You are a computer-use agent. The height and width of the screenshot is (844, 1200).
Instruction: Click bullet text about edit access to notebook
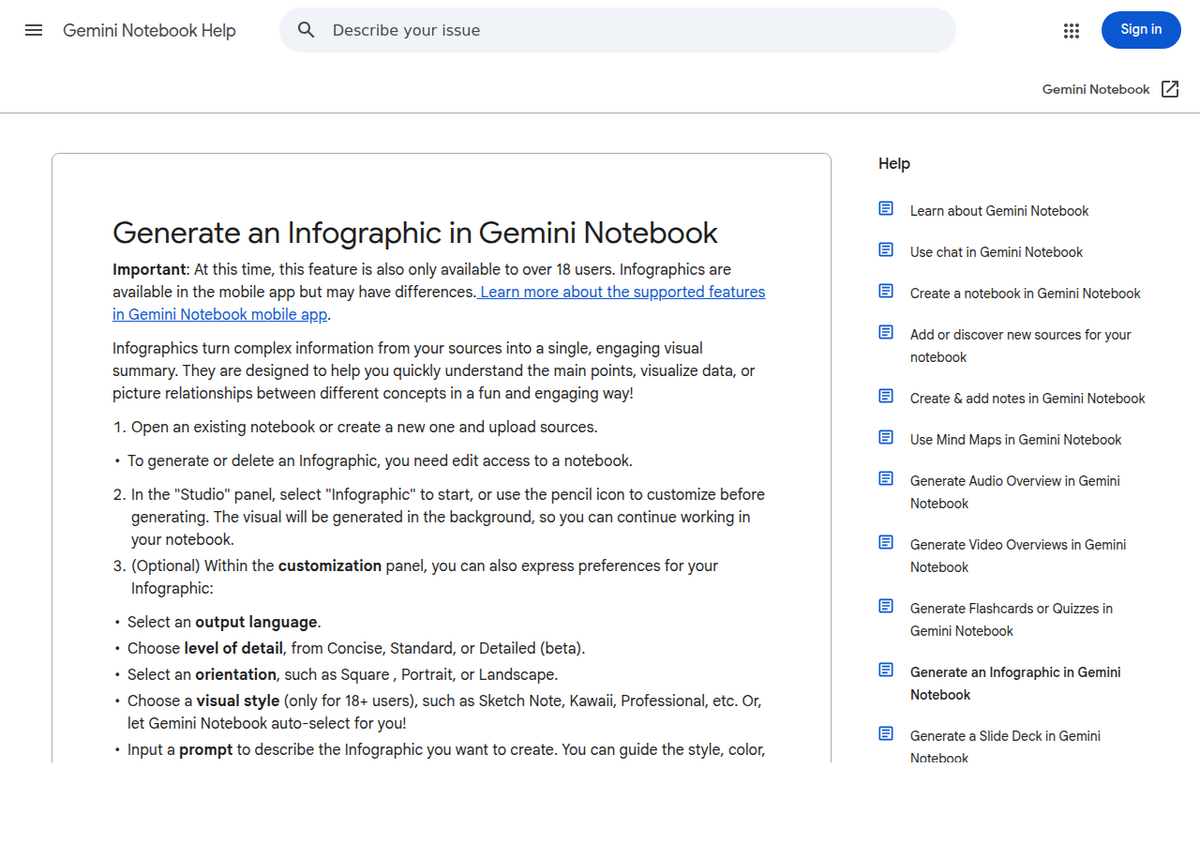(x=380, y=461)
